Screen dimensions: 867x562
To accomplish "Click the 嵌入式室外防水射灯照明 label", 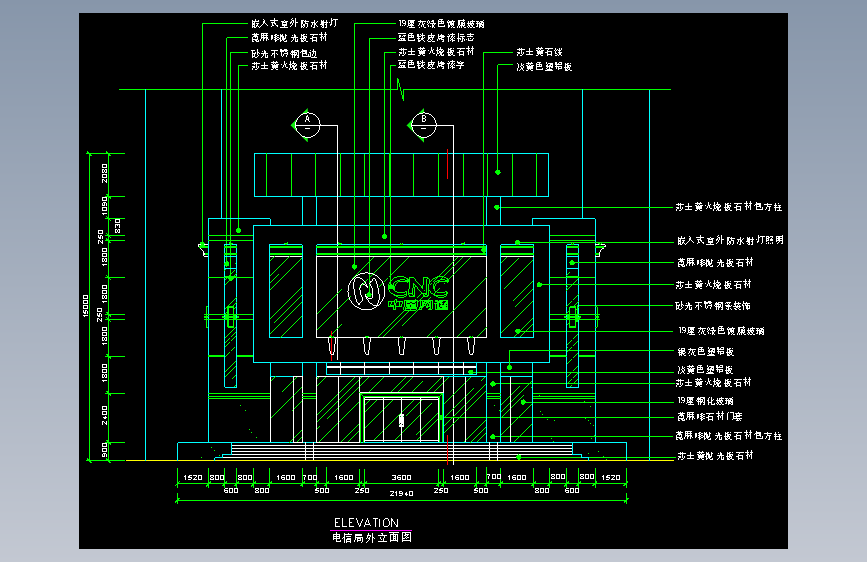I will [730, 240].
